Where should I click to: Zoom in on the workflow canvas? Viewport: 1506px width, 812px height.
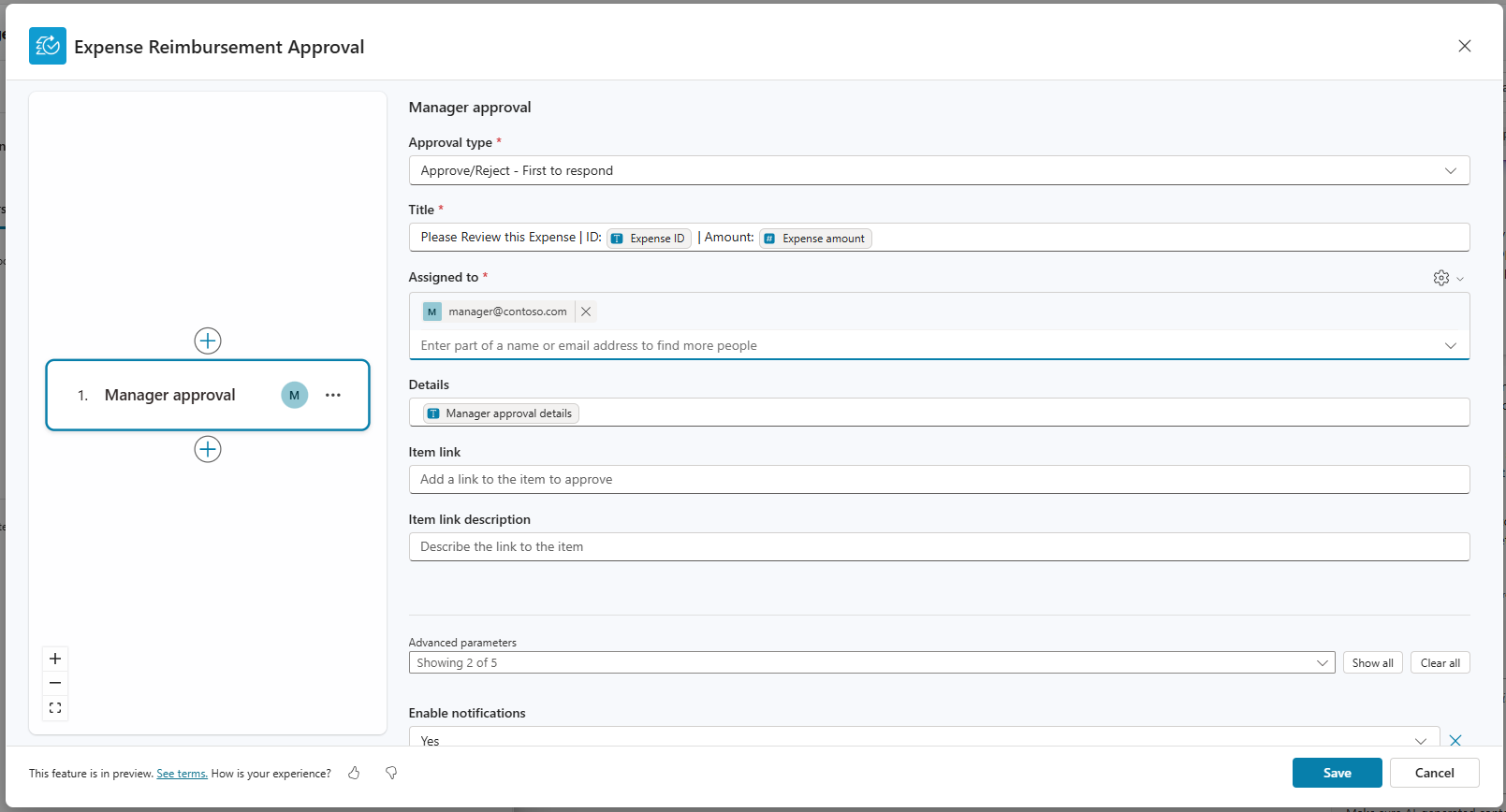click(x=55, y=659)
